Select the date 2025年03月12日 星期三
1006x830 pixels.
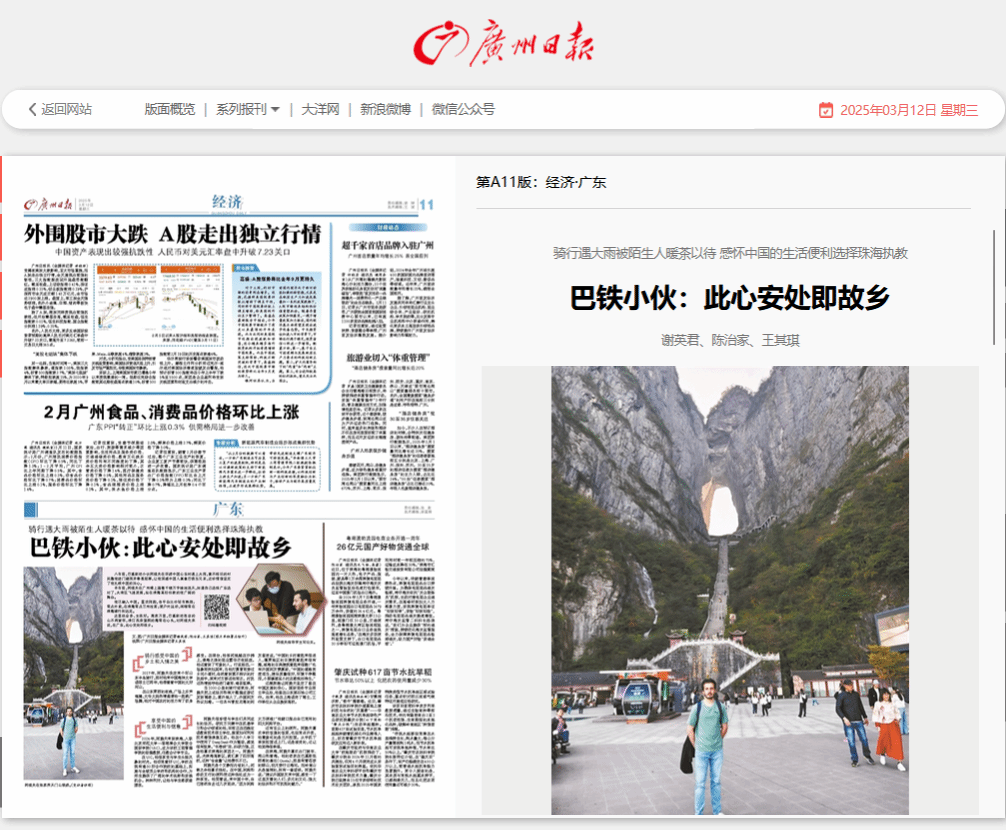908,110
